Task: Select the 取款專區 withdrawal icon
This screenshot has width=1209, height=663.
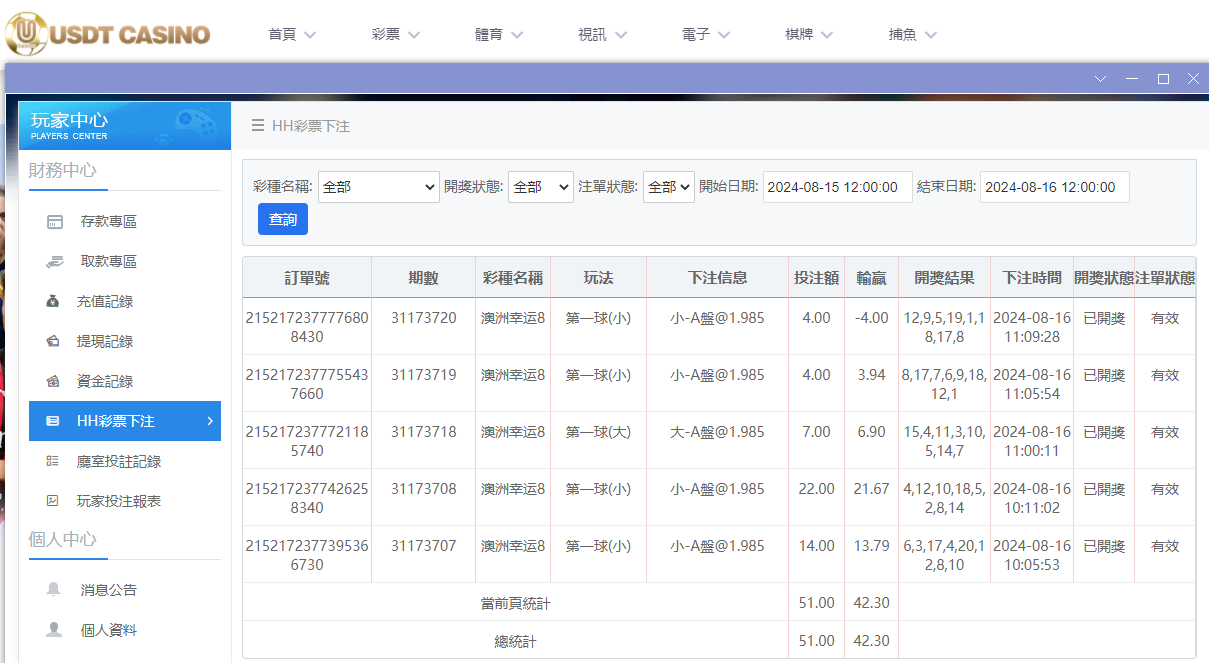Action: [54, 261]
